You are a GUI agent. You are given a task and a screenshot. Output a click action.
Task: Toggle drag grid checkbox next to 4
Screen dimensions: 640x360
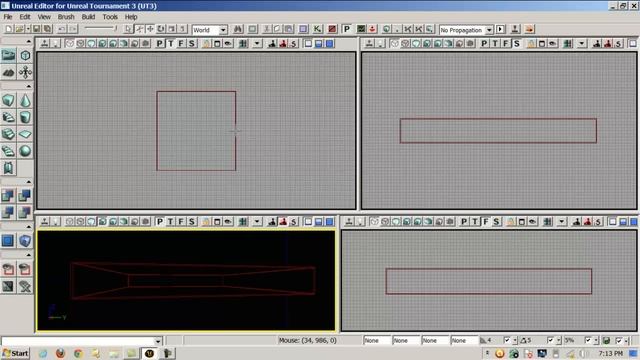pos(507,340)
